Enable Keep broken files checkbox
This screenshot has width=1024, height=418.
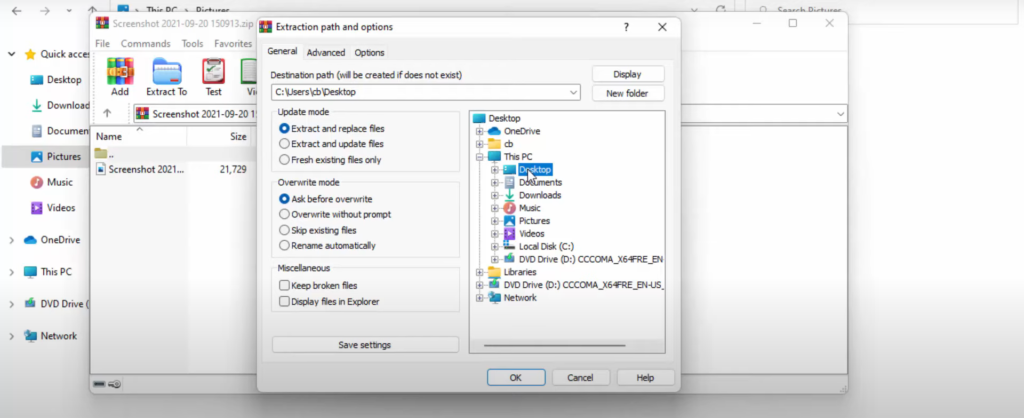coord(285,285)
